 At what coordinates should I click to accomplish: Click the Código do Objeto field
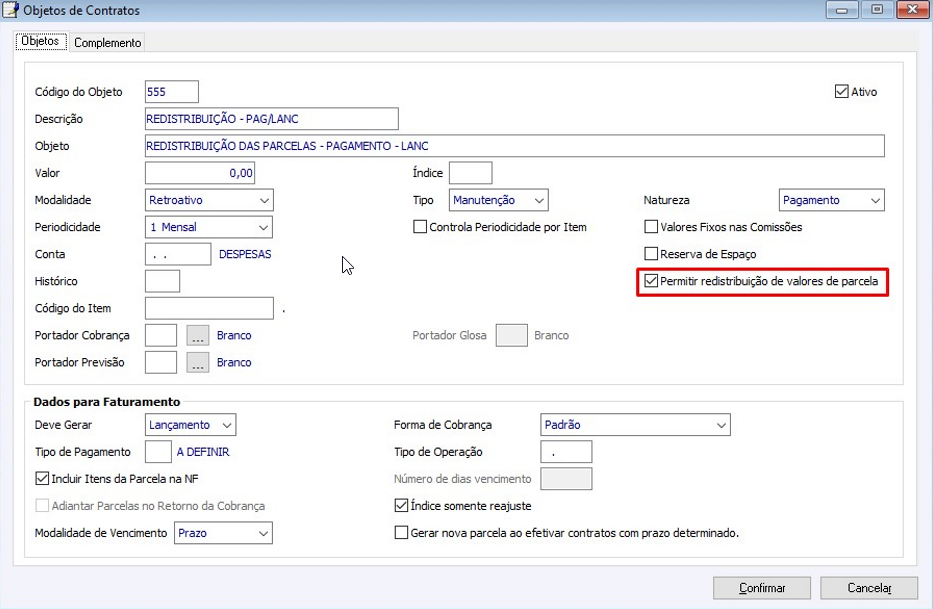[x=171, y=92]
